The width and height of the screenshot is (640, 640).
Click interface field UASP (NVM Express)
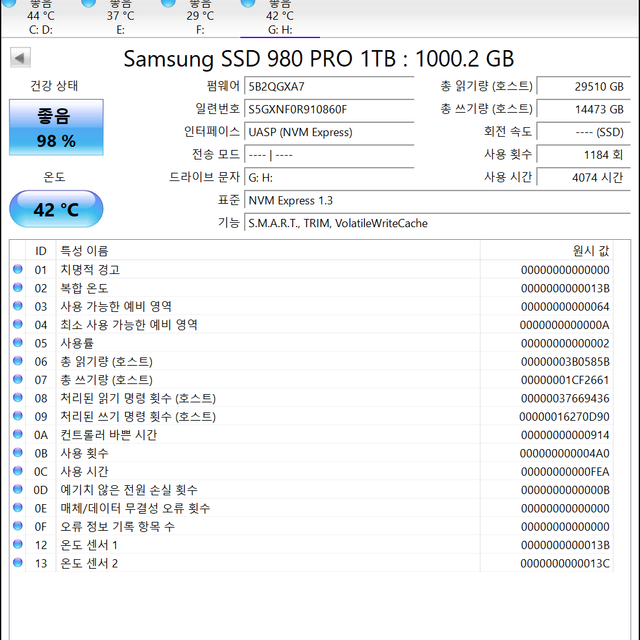pyautogui.click(x=329, y=132)
